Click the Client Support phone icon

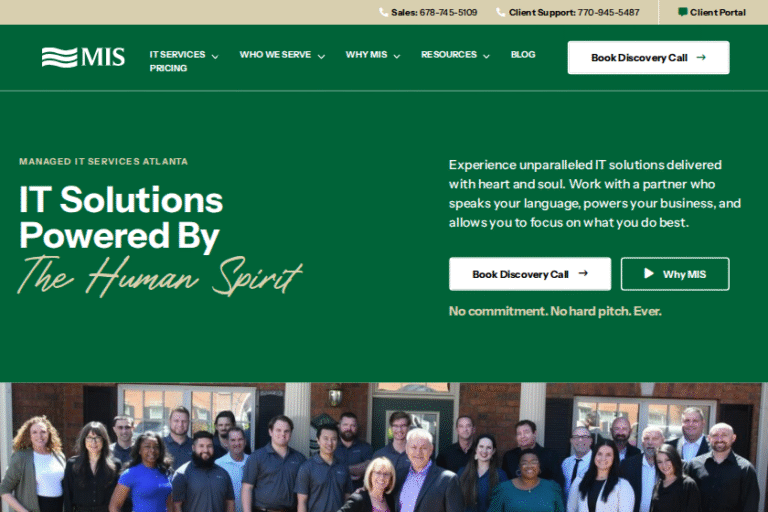pos(501,12)
